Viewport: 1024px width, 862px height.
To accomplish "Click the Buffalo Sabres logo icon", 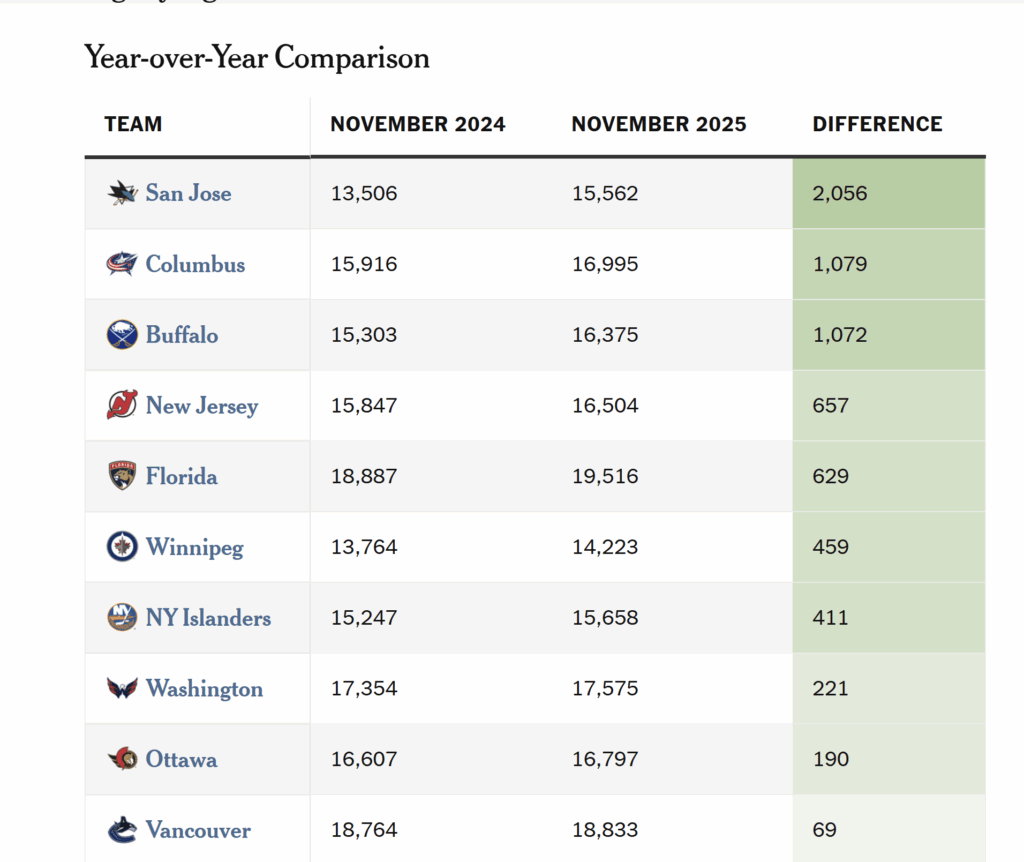I will click(x=122, y=335).
